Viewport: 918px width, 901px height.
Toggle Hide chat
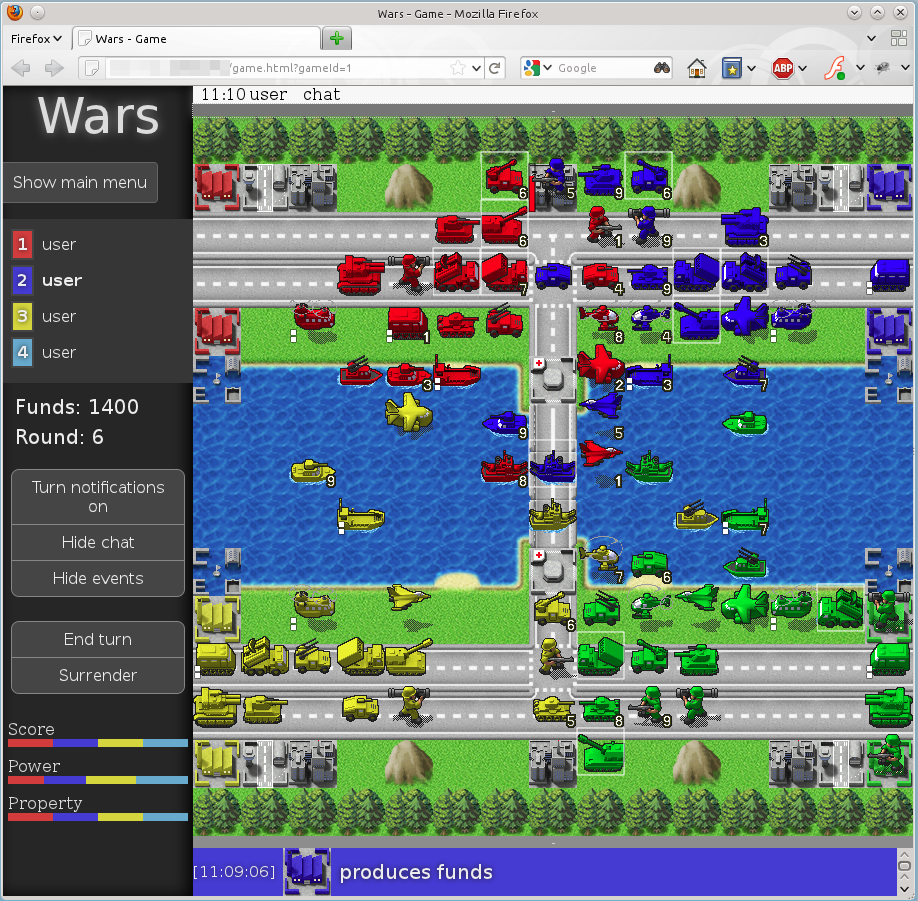98,542
